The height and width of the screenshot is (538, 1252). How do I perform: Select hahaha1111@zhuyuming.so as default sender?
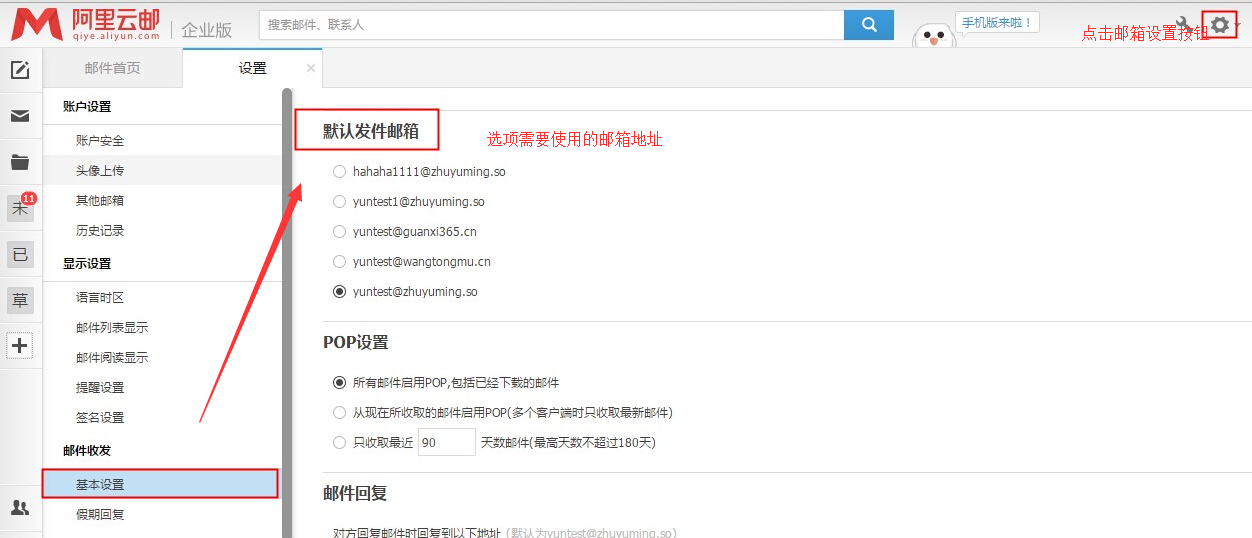coord(340,172)
